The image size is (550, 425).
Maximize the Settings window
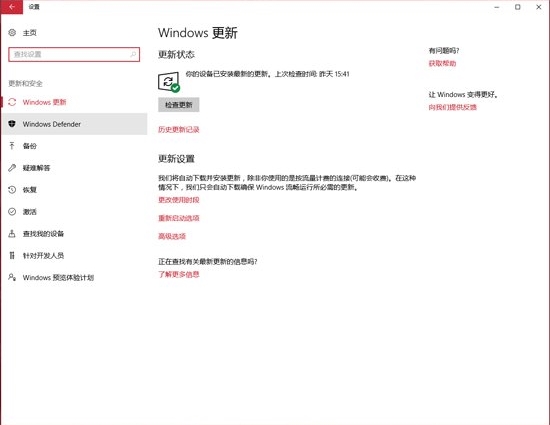[x=518, y=7]
